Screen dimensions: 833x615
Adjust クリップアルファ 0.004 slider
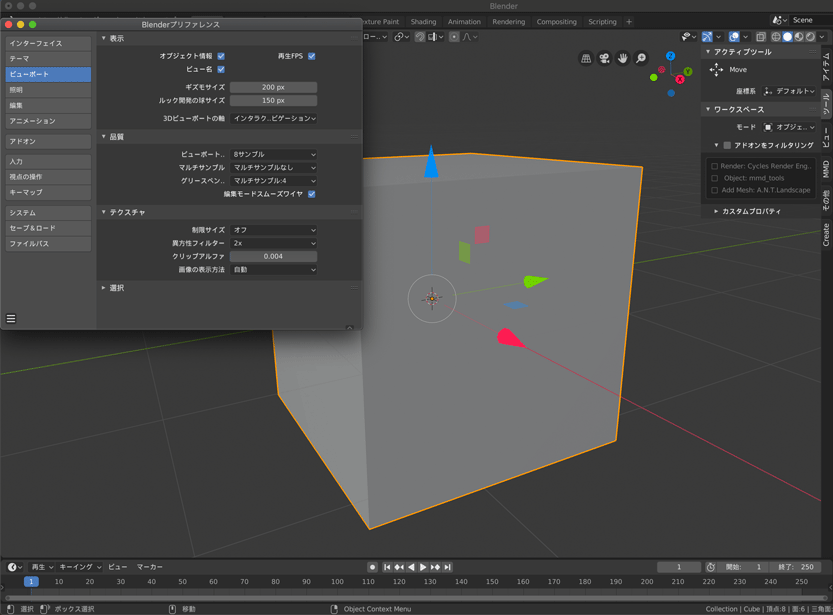(274, 257)
